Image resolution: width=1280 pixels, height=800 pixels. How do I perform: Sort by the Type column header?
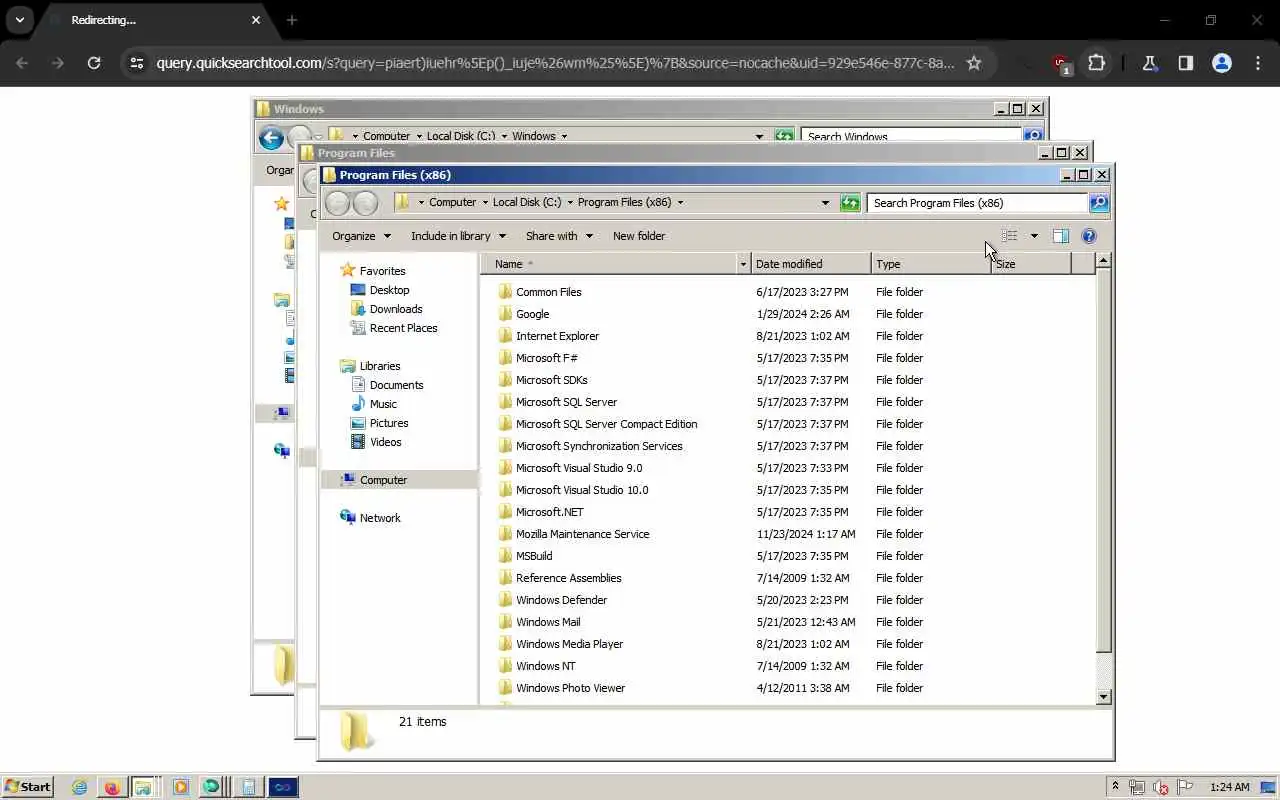[931, 264]
